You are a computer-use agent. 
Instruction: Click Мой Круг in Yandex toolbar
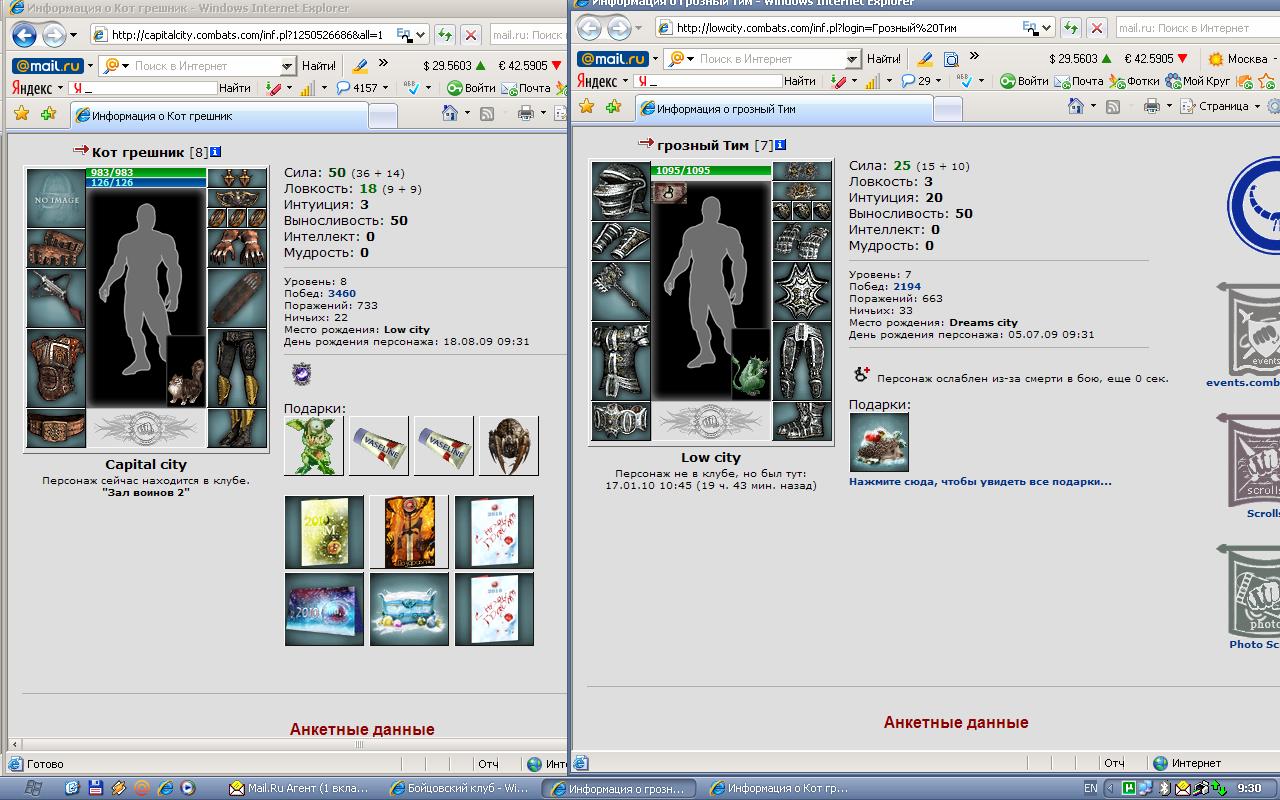tap(1198, 81)
